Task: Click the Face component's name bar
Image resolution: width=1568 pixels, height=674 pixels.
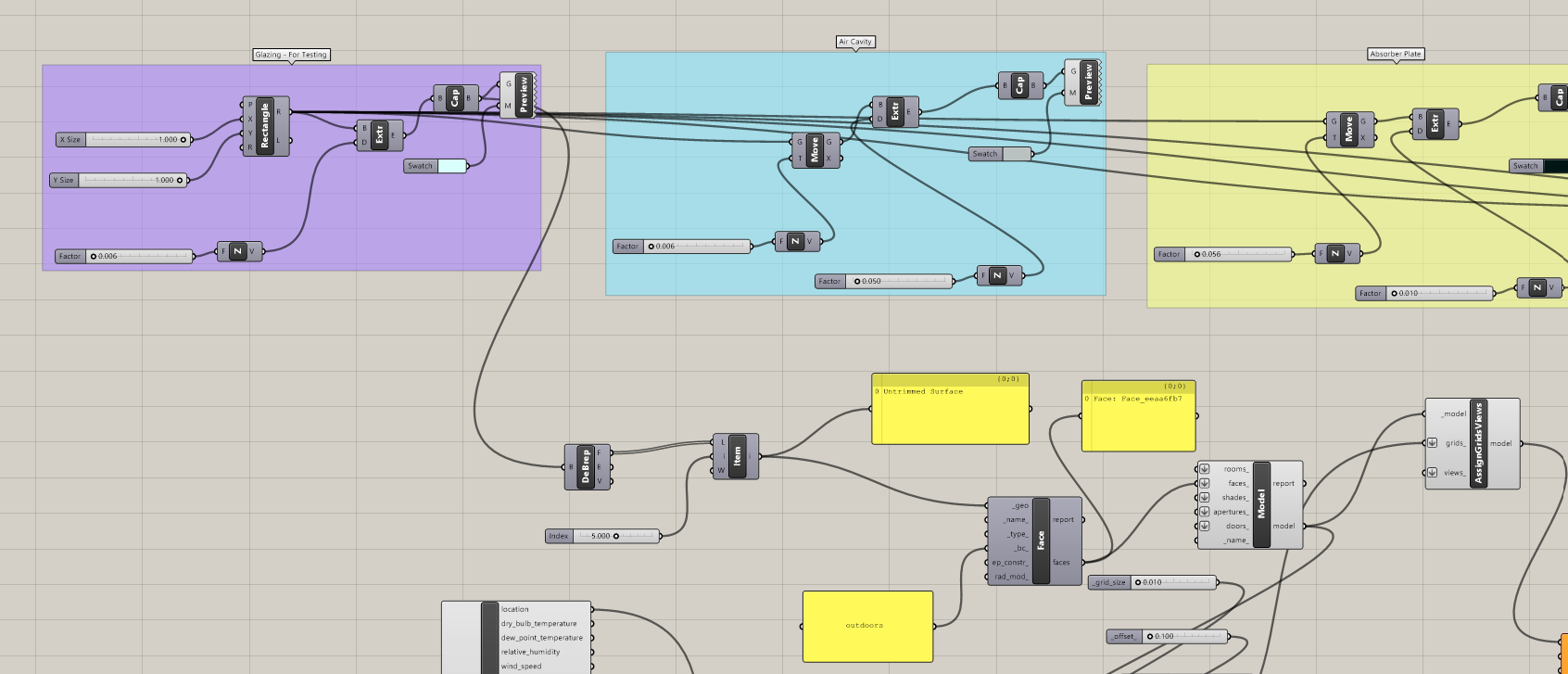Action: tap(1041, 540)
